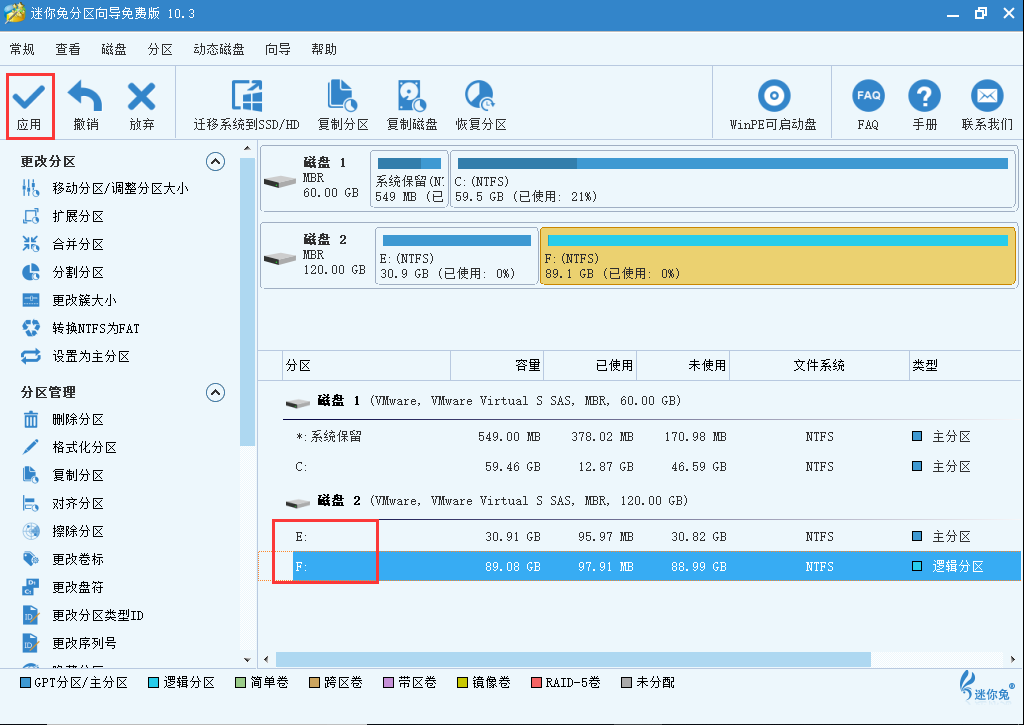Sort the table by 类型 column header
Image resolution: width=1024 pixels, height=725 pixels.
pyautogui.click(x=966, y=366)
